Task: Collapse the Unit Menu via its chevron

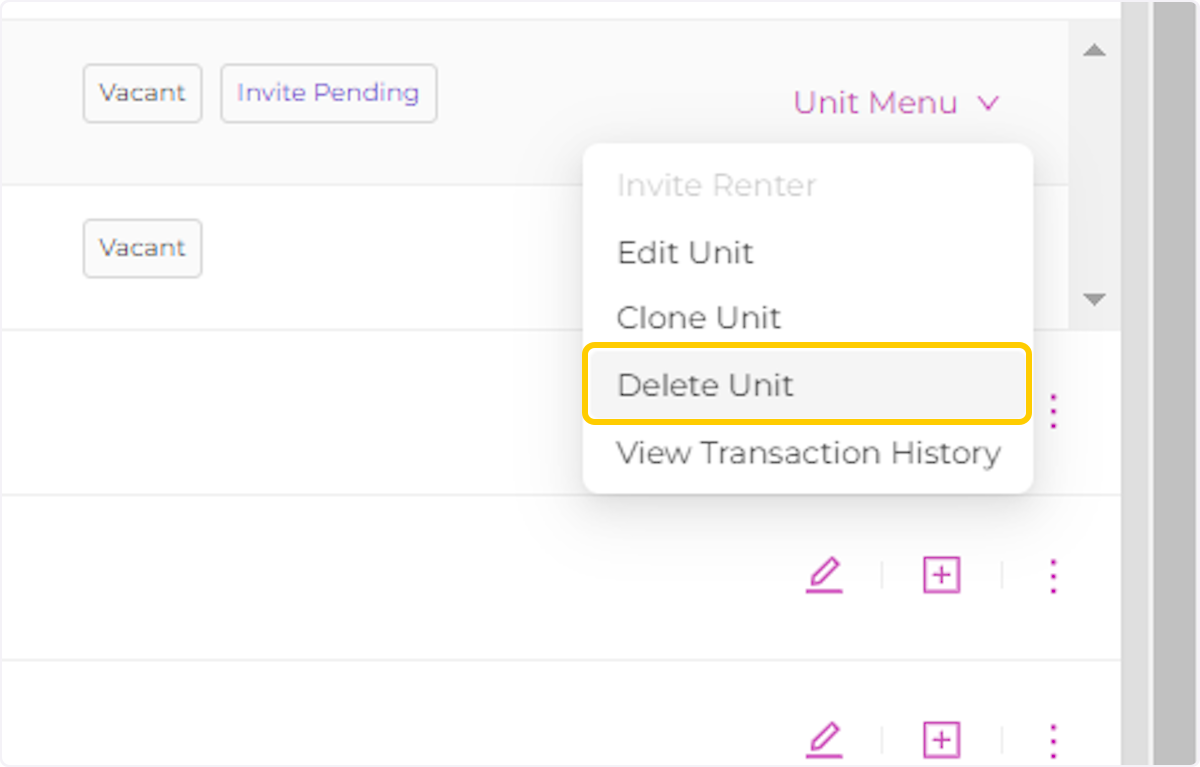Action: coord(988,103)
